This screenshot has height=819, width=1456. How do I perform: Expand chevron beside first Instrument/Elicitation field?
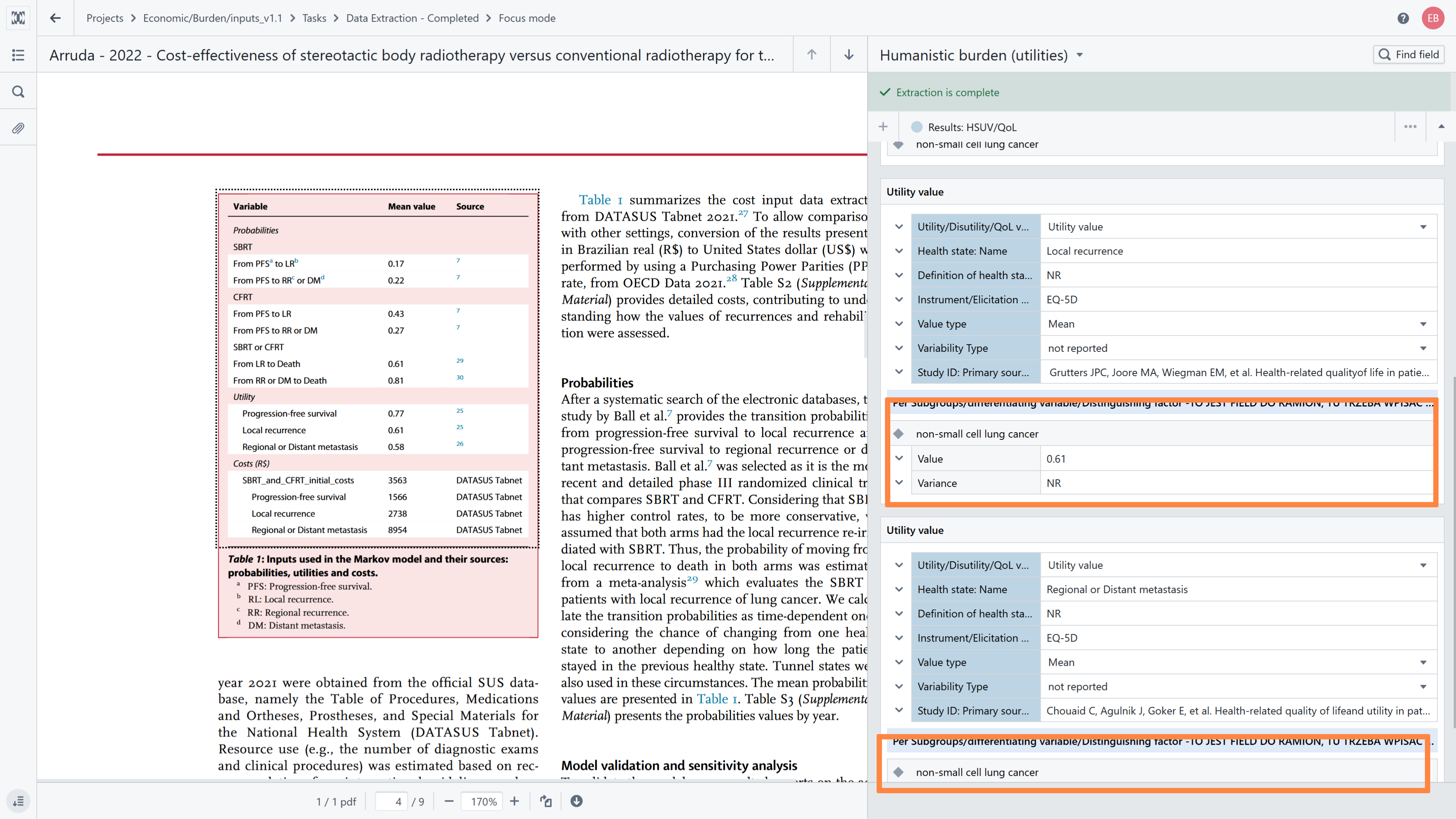(x=899, y=300)
